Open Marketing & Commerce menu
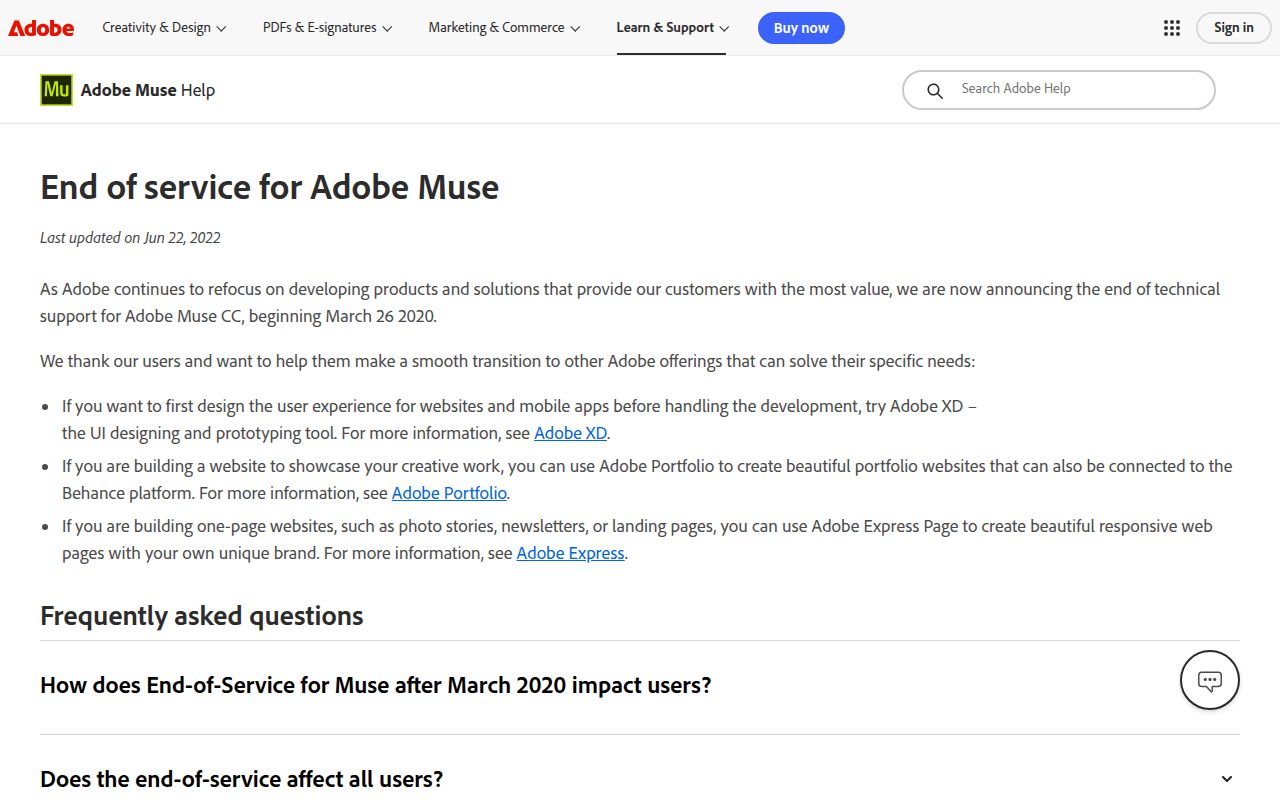The height and width of the screenshot is (800, 1280). pos(504,28)
